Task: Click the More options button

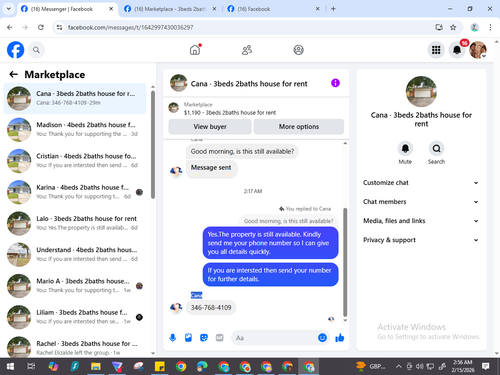Action: click(299, 127)
